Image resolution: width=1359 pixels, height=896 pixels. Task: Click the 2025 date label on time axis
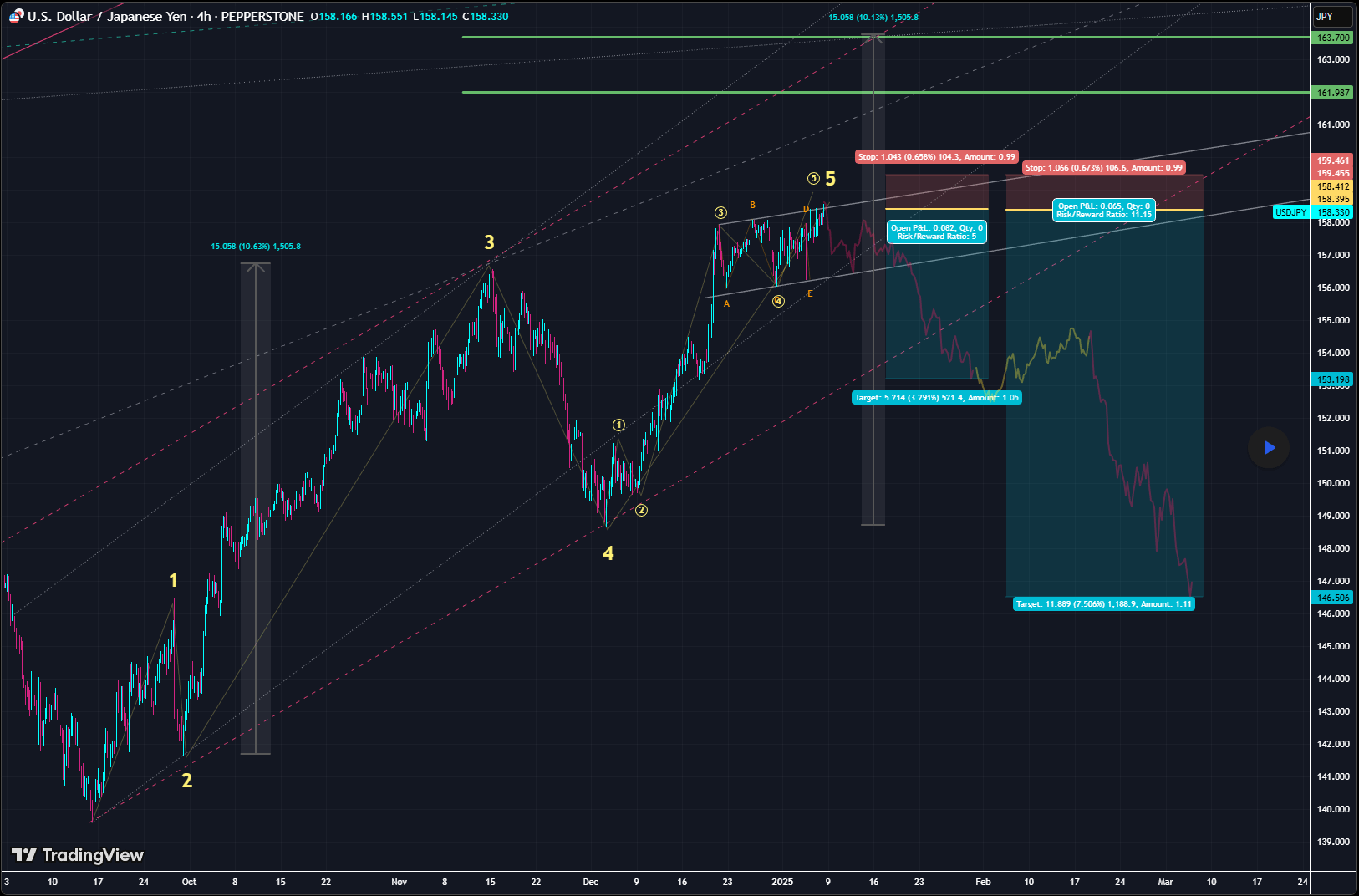pos(782,882)
